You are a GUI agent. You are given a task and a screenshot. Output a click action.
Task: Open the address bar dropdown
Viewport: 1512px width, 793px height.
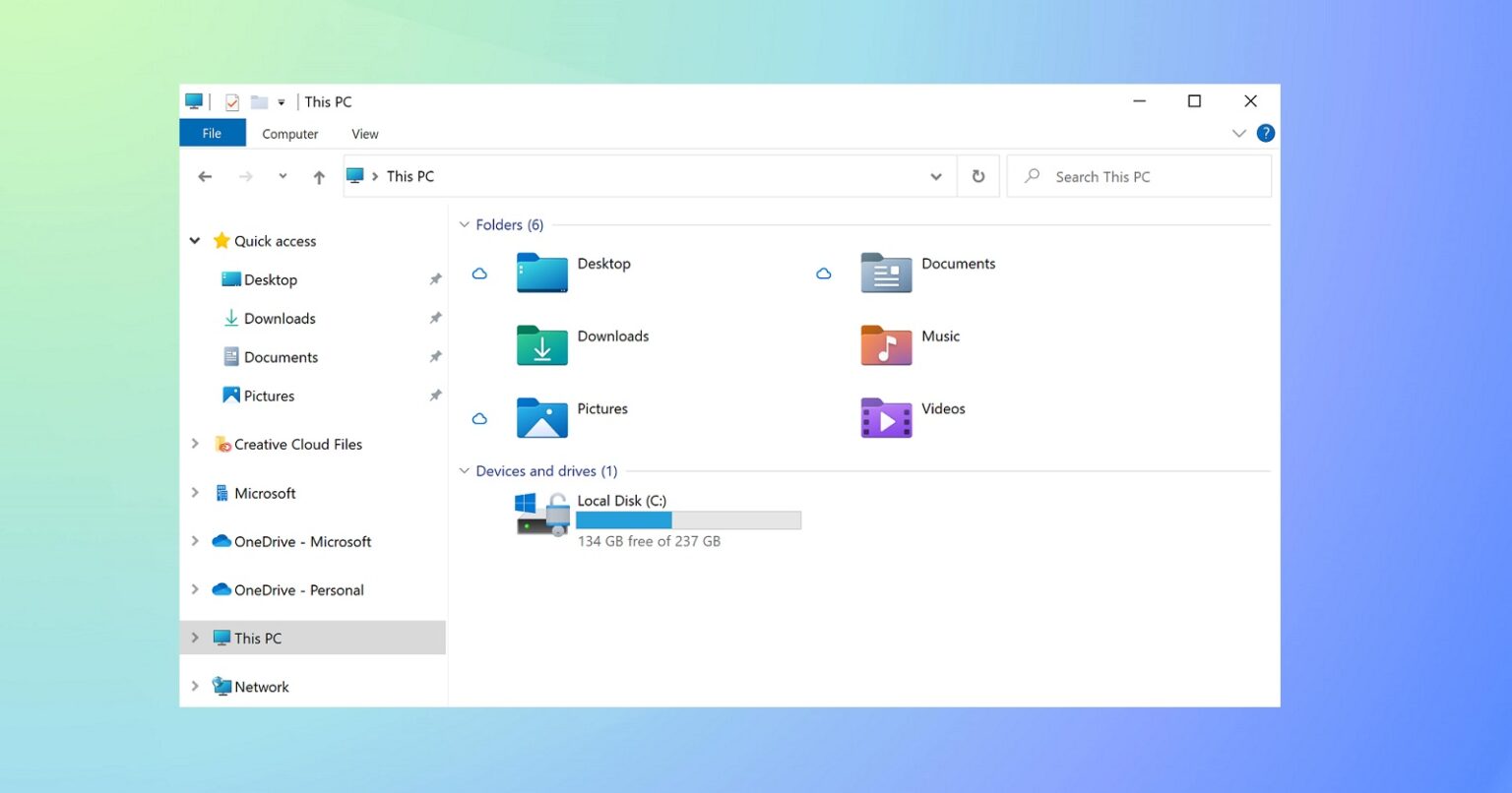tap(935, 176)
